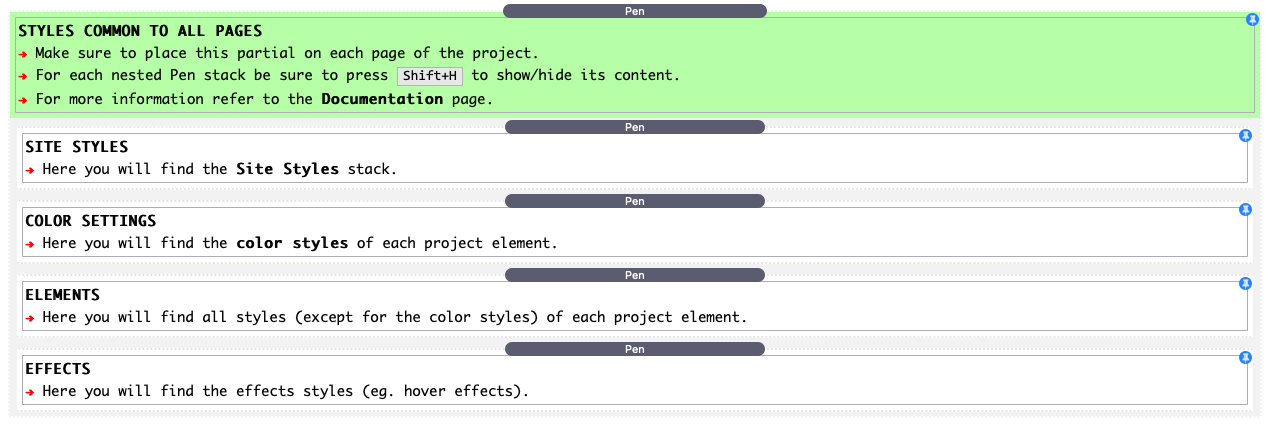The width and height of the screenshot is (1271, 428).
Task: Click the pin icon beside Site Styles
Action: point(1245,136)
